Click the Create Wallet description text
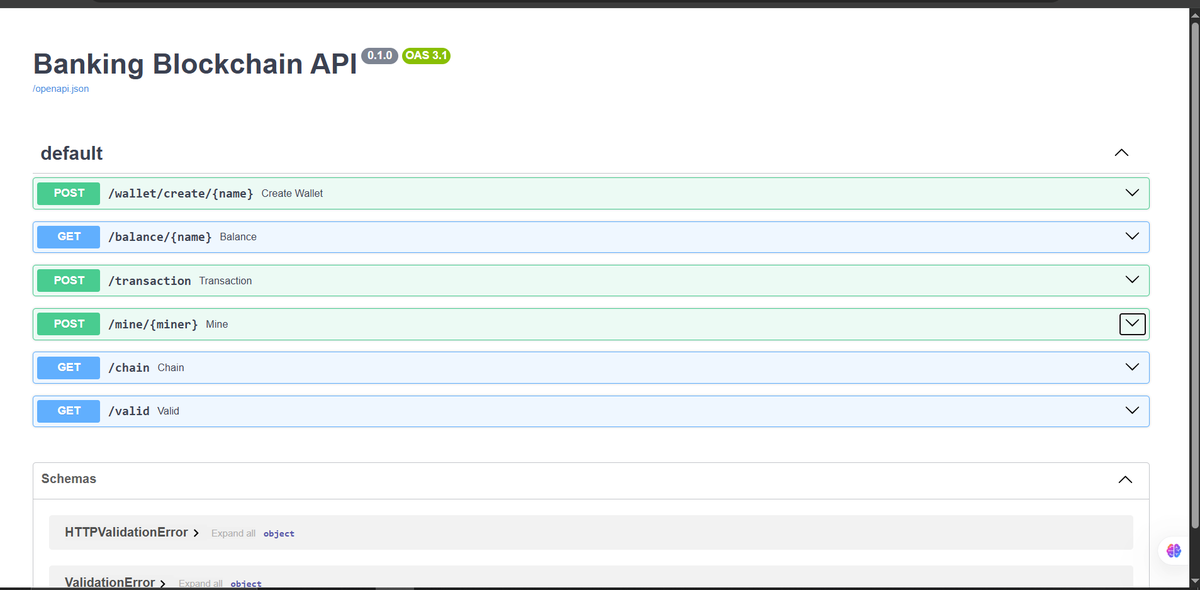The width and height of the screenshot is (1200, 590). click(x=292, y=193)
